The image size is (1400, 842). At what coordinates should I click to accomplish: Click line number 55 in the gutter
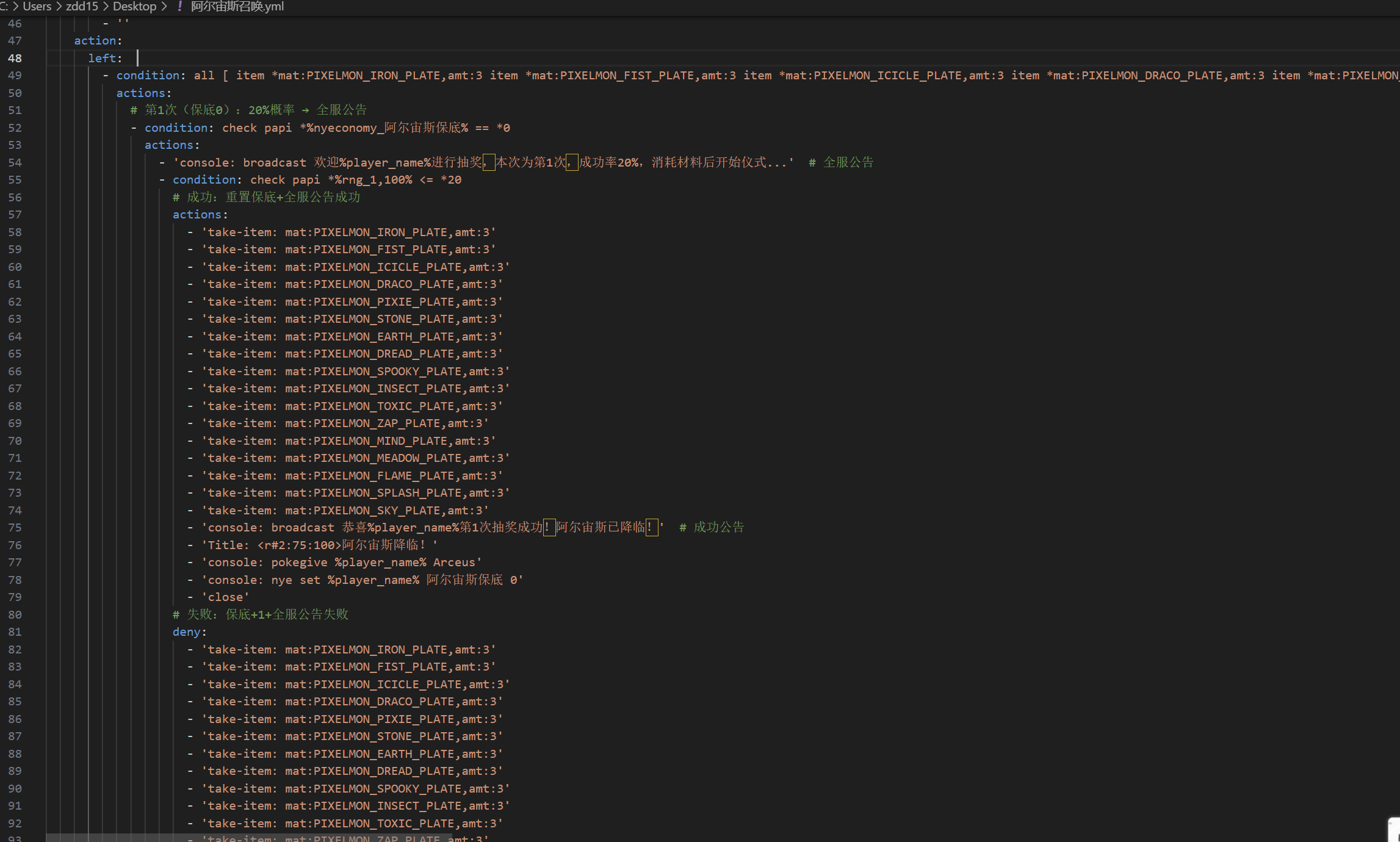point(15,179)
